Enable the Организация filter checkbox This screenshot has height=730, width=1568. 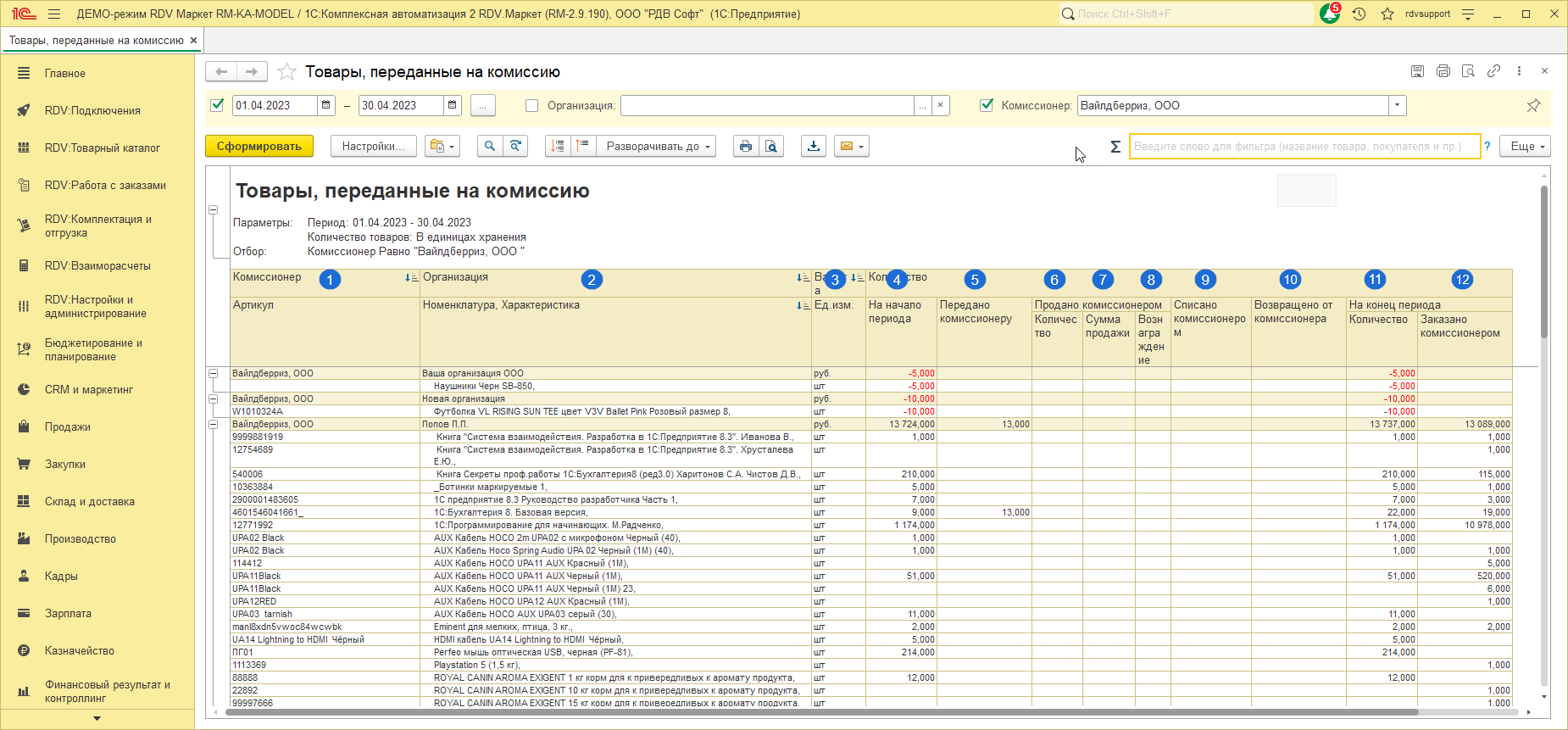[531, 106]
